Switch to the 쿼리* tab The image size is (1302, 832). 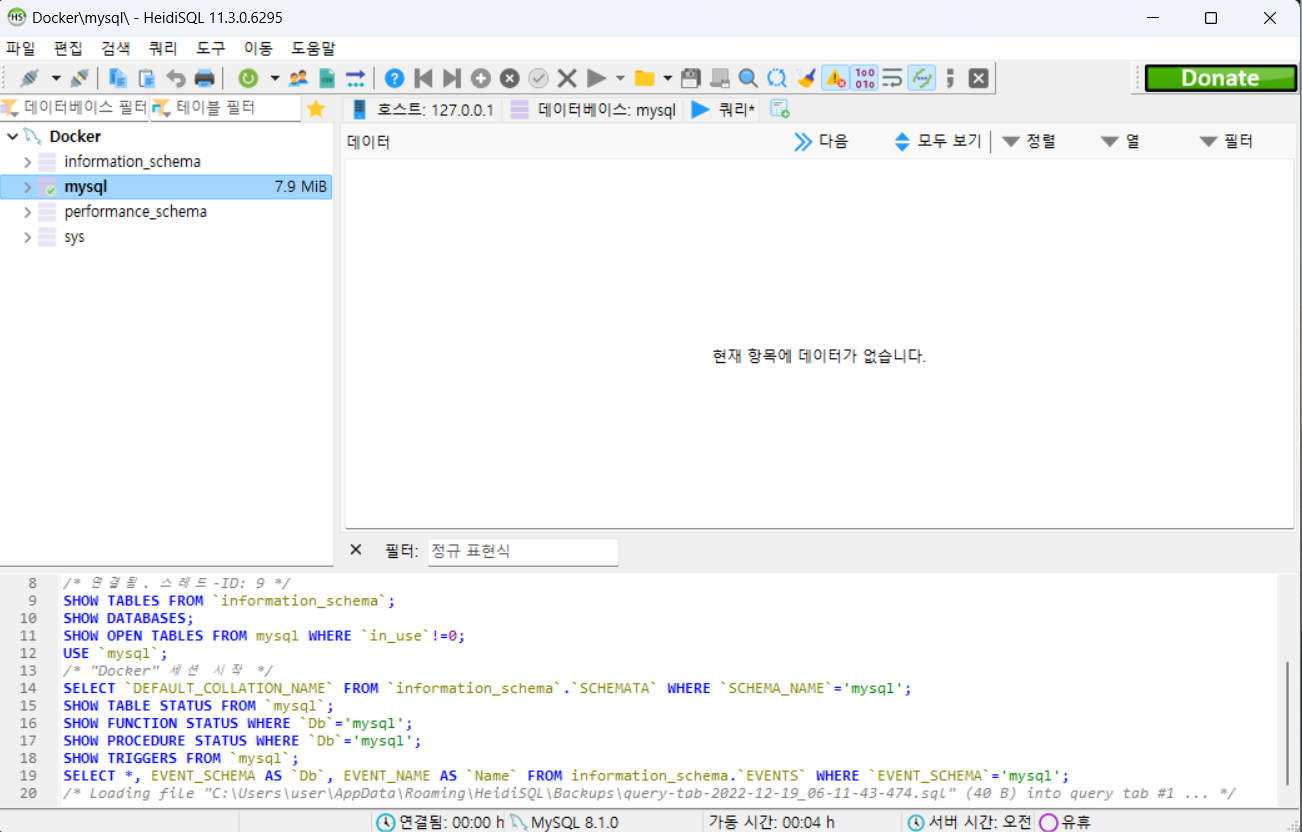coord(724,110)
